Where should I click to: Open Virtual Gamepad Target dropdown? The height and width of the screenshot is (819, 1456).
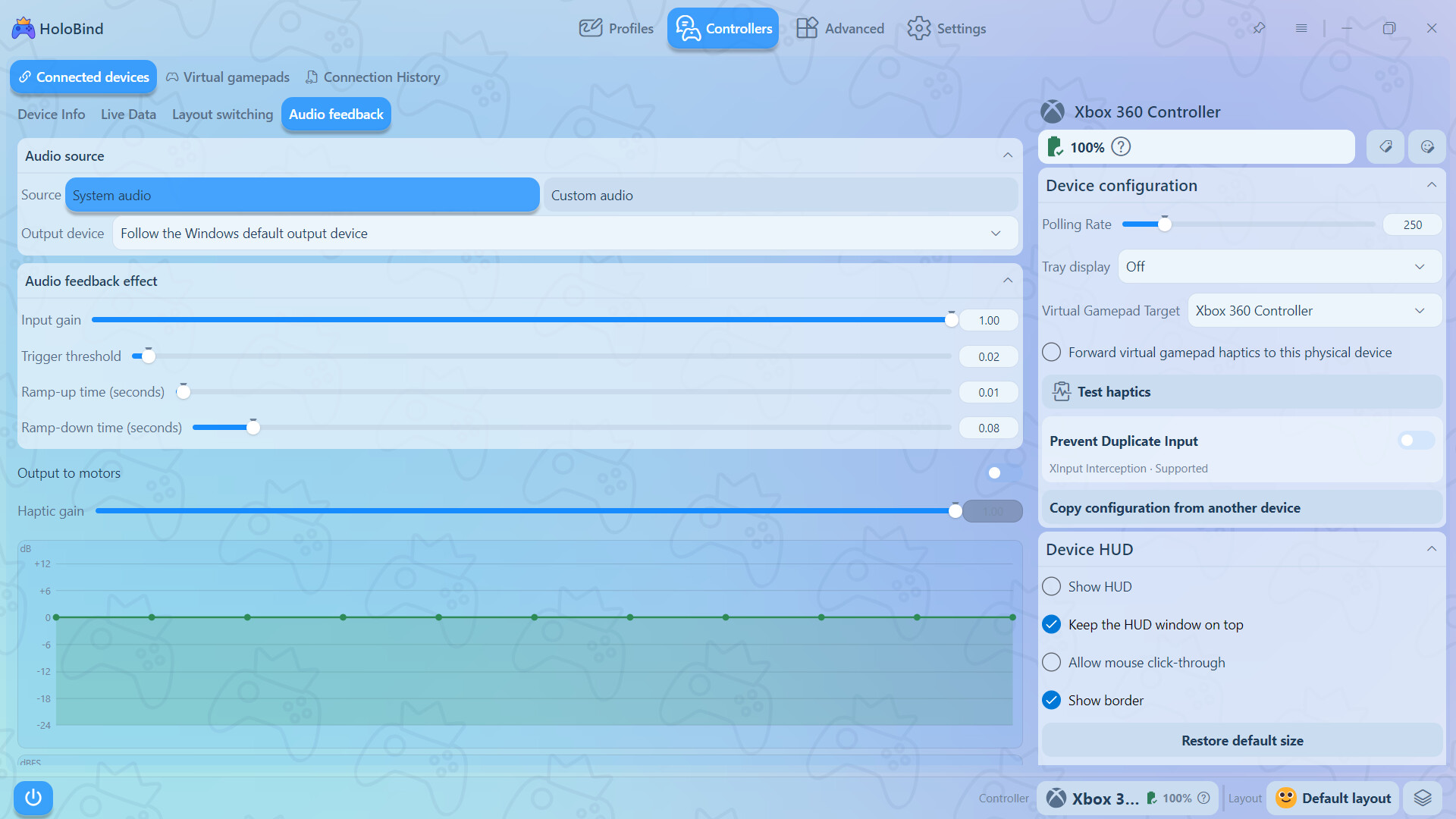tap(1314, 311)
